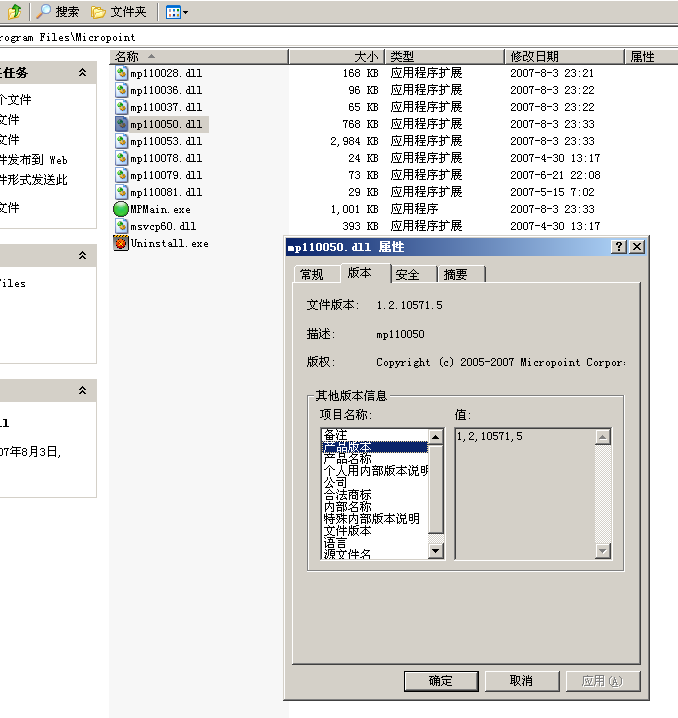Select 产品名称 in the item name list
Screen dimensions: 678x718
pos(347,459)
